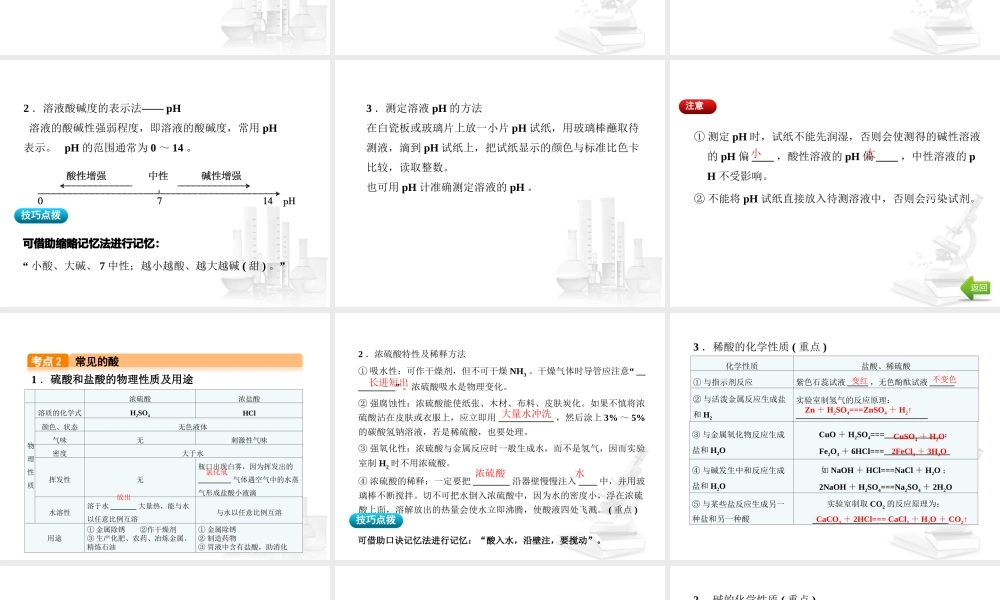This screenshot has width=1000, height=600.
Task: Click the 用途 row label
Action: pyautogui.click(x=55, y=538)
